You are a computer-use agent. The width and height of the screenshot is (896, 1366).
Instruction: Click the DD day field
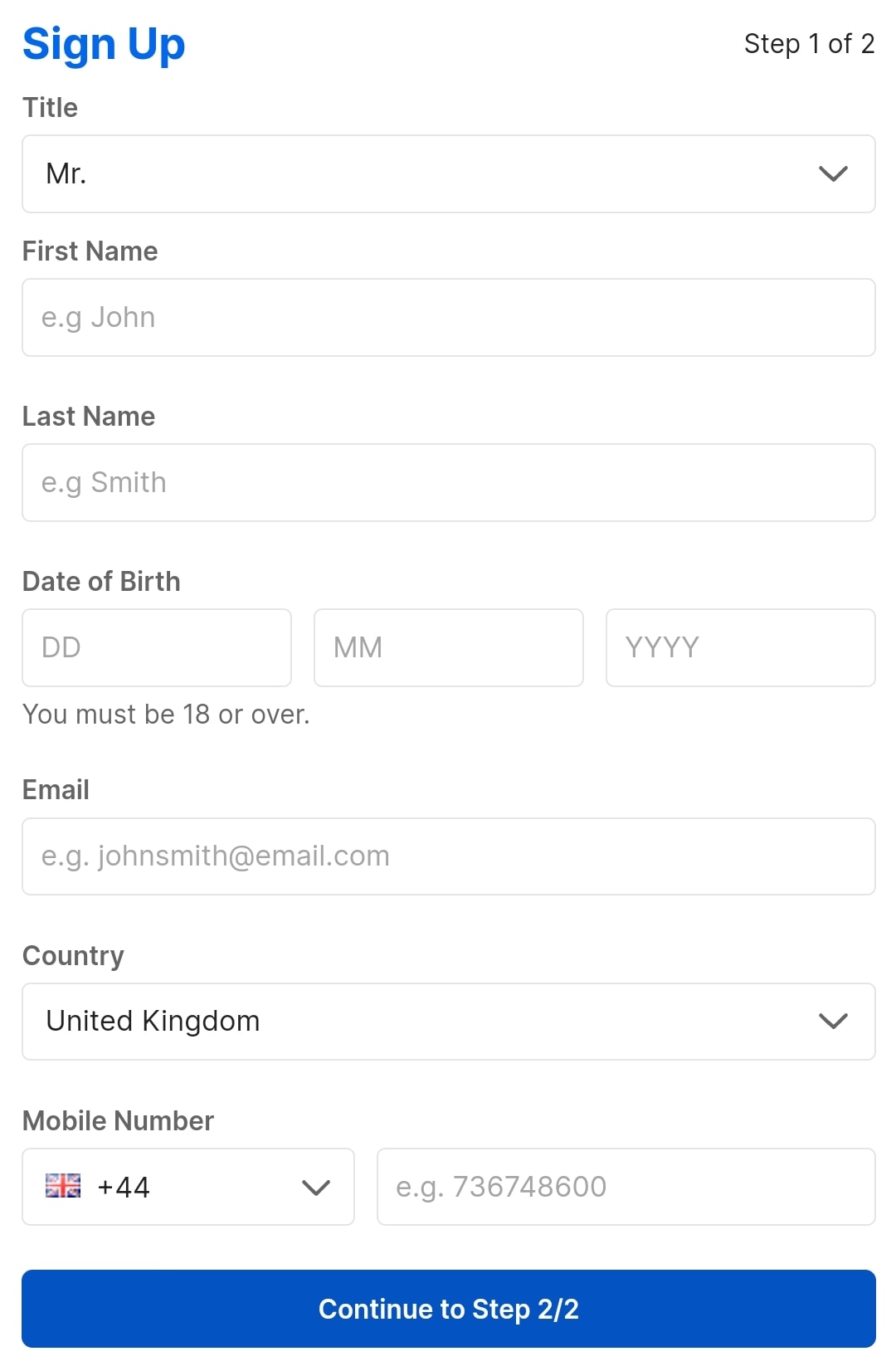point(156,647)
